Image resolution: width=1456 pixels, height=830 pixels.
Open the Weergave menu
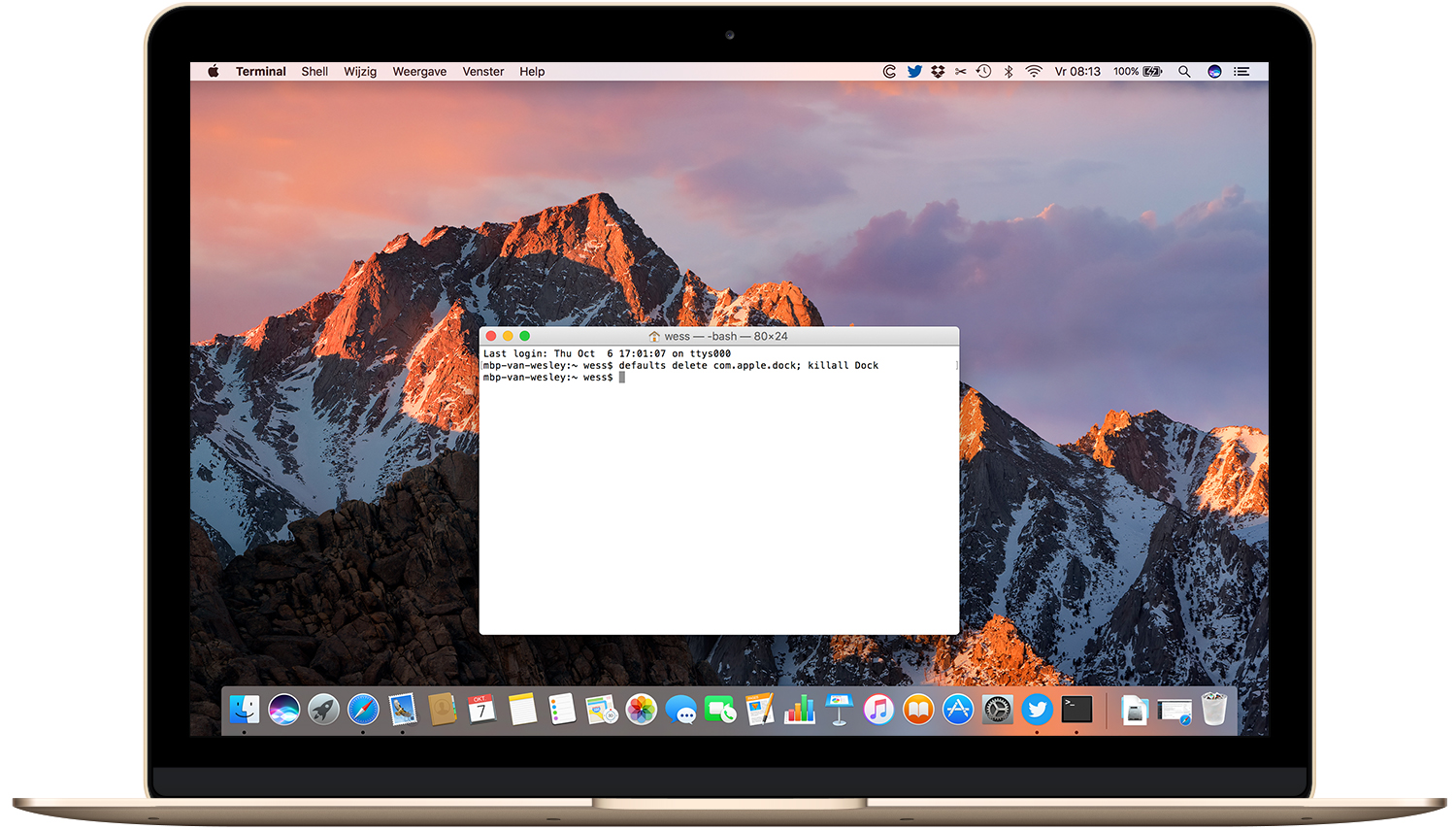(x=419, y=71)
